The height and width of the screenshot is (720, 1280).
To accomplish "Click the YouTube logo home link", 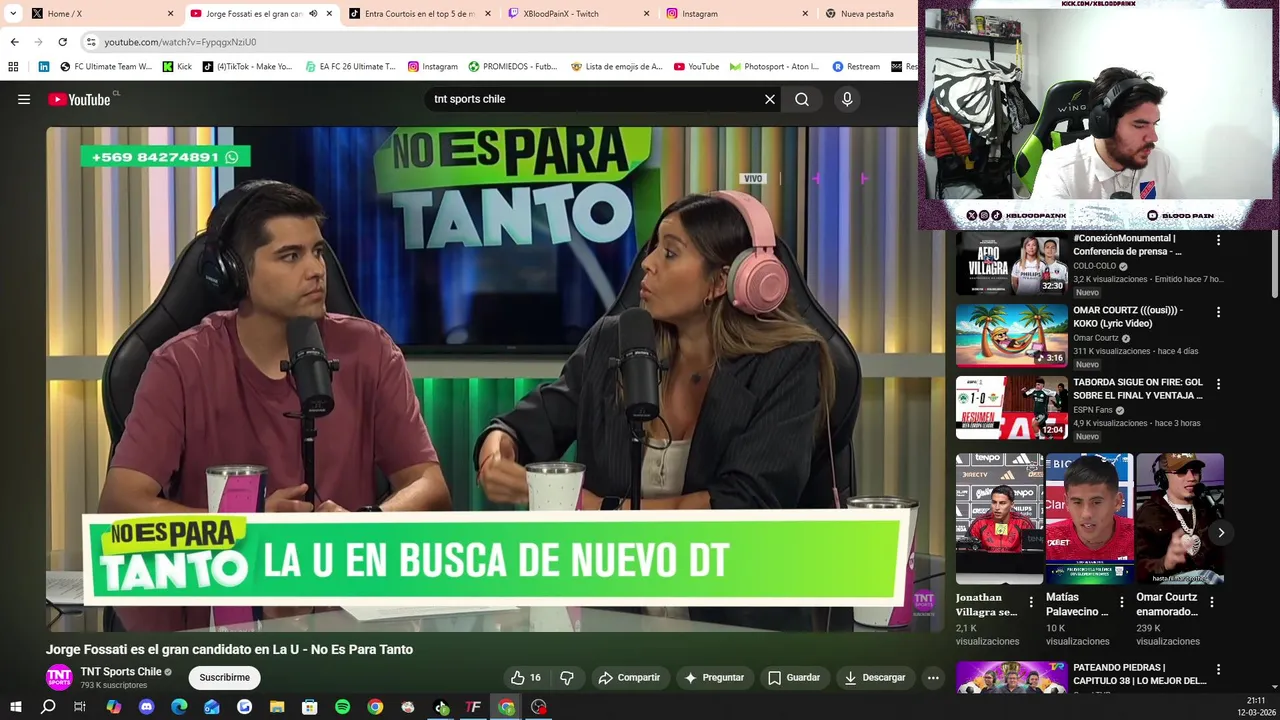I will click(79, 99).
